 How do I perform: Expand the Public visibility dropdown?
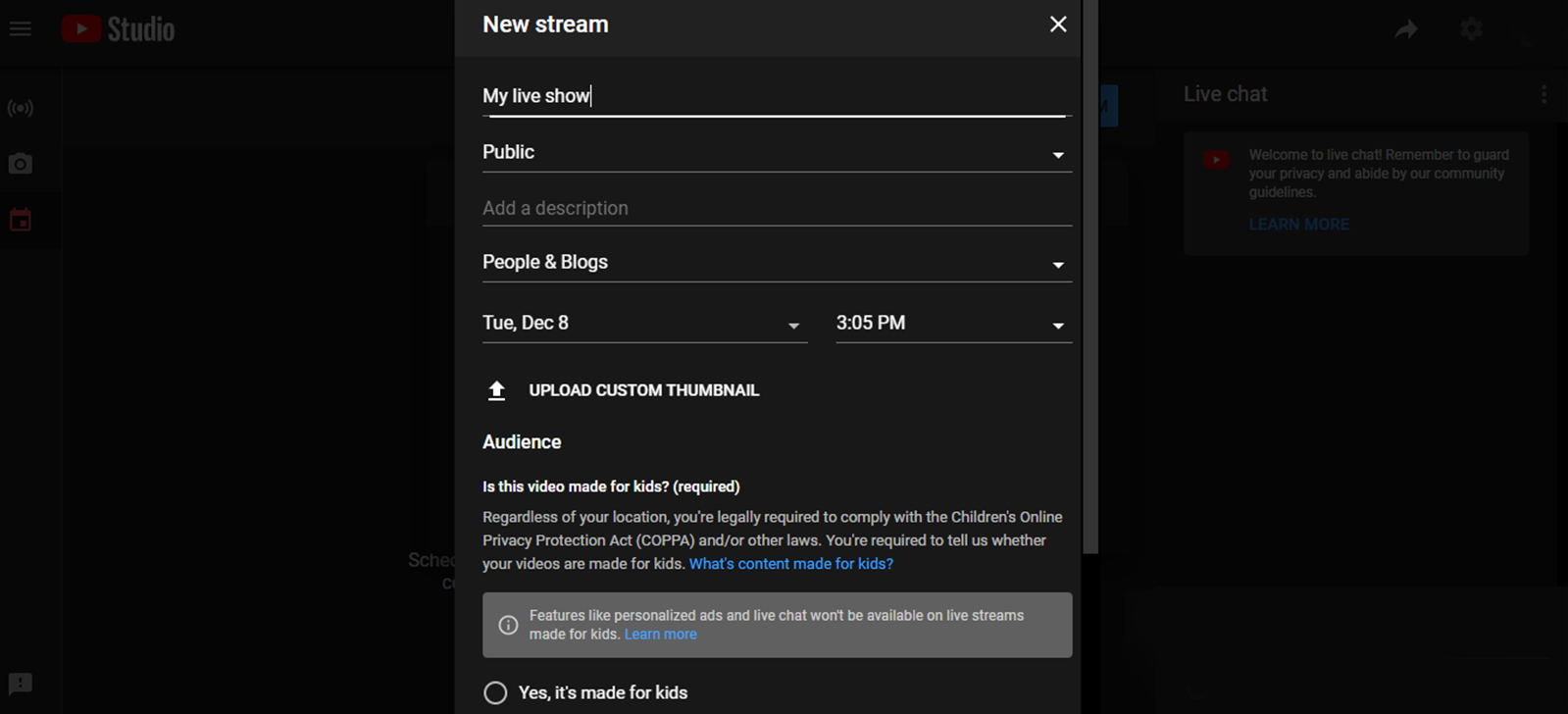click(x=776, y=153)
